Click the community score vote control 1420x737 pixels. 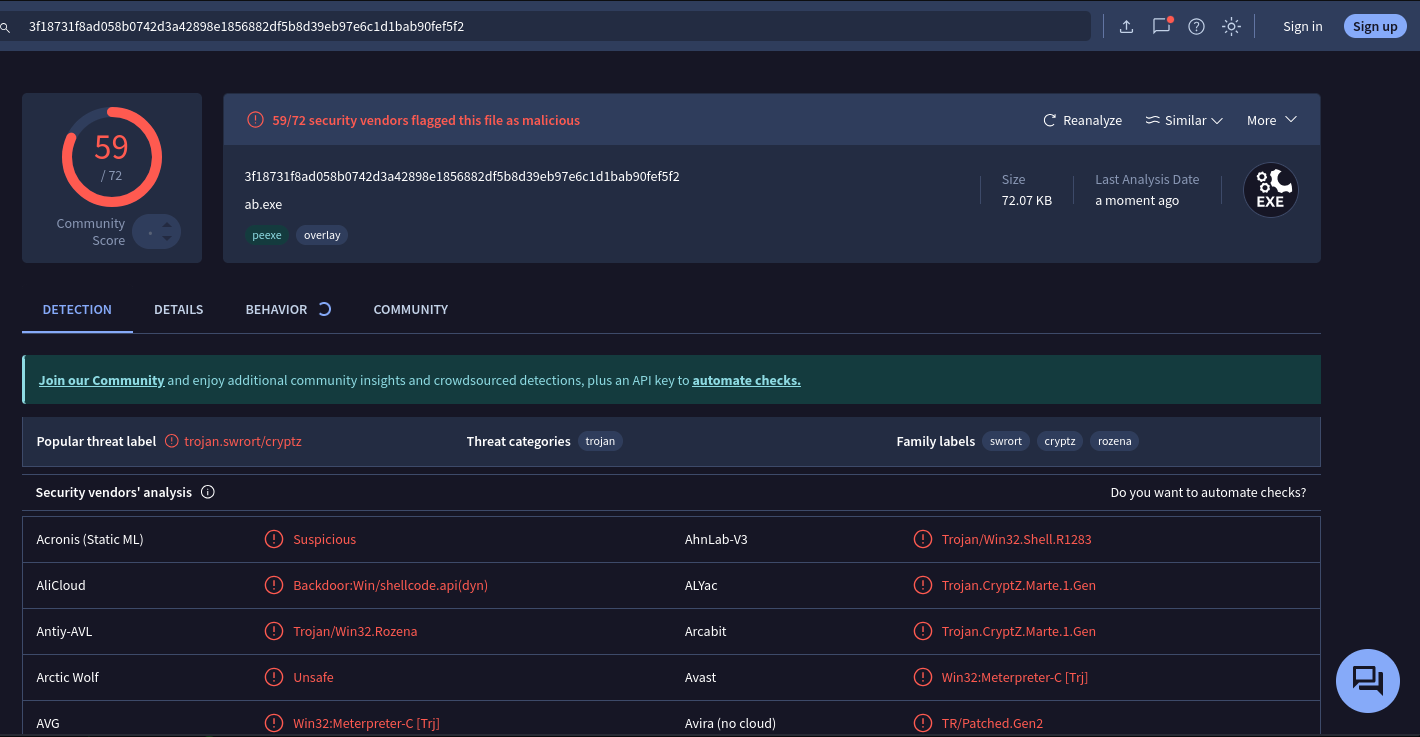coord(156,232)
